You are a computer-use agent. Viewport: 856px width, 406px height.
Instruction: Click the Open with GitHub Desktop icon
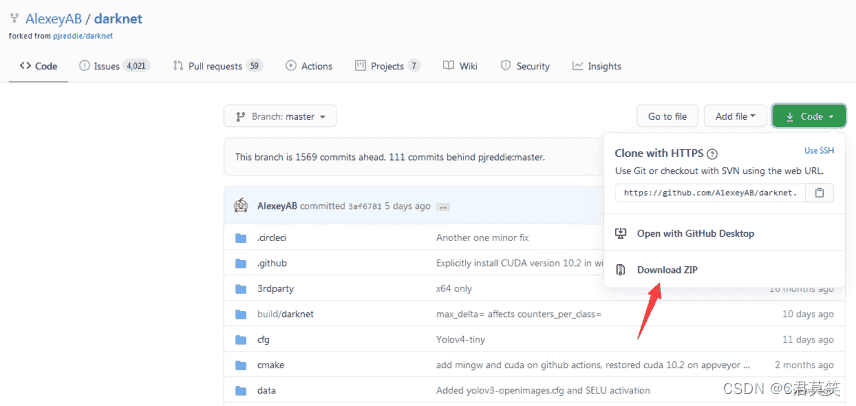(x=620, y=234)
